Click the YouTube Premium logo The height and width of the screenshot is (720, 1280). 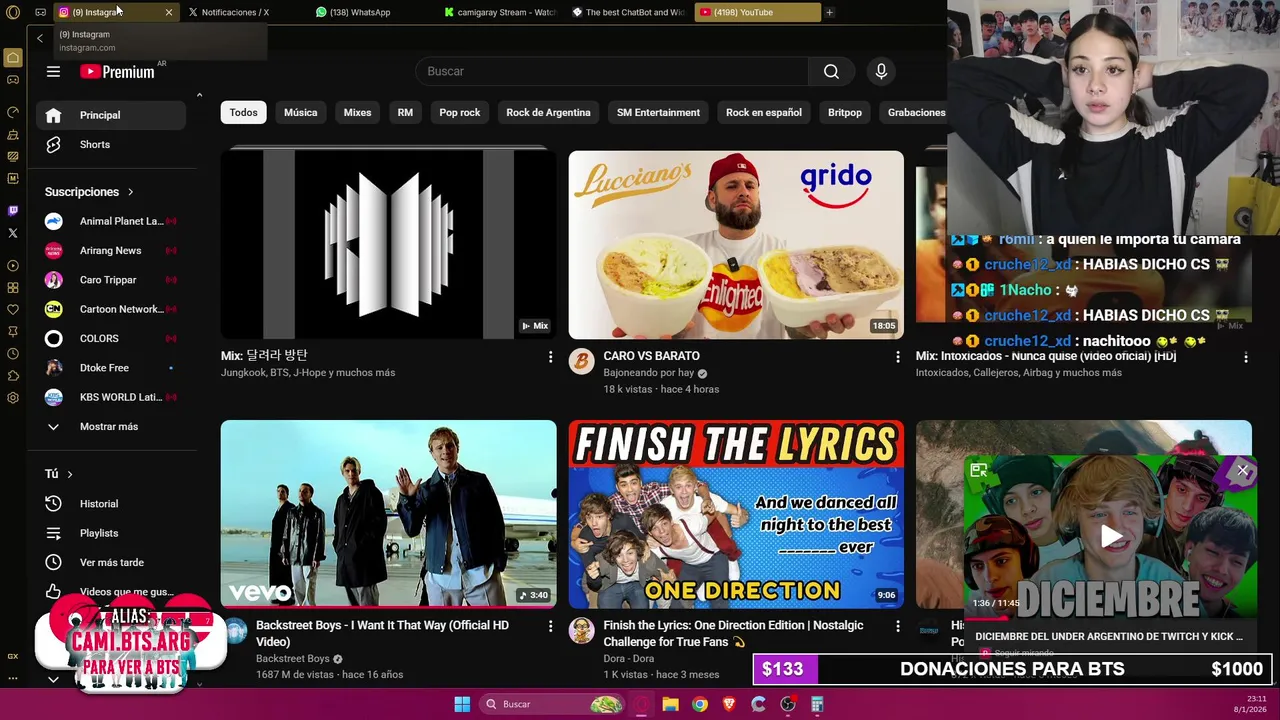[117, 72]
